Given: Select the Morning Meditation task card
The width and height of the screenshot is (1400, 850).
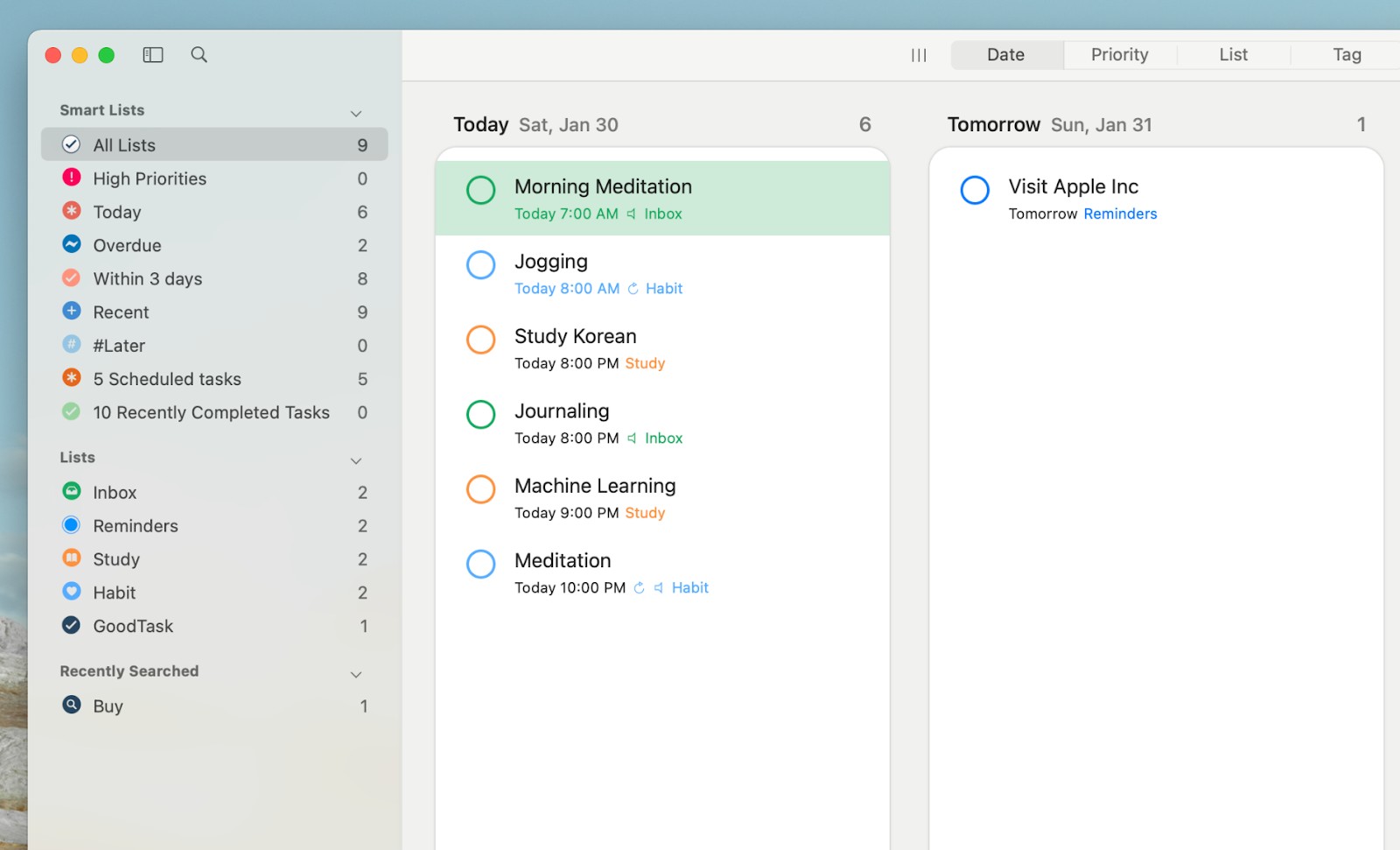Looking at the screenshot, I should [662, 198].
